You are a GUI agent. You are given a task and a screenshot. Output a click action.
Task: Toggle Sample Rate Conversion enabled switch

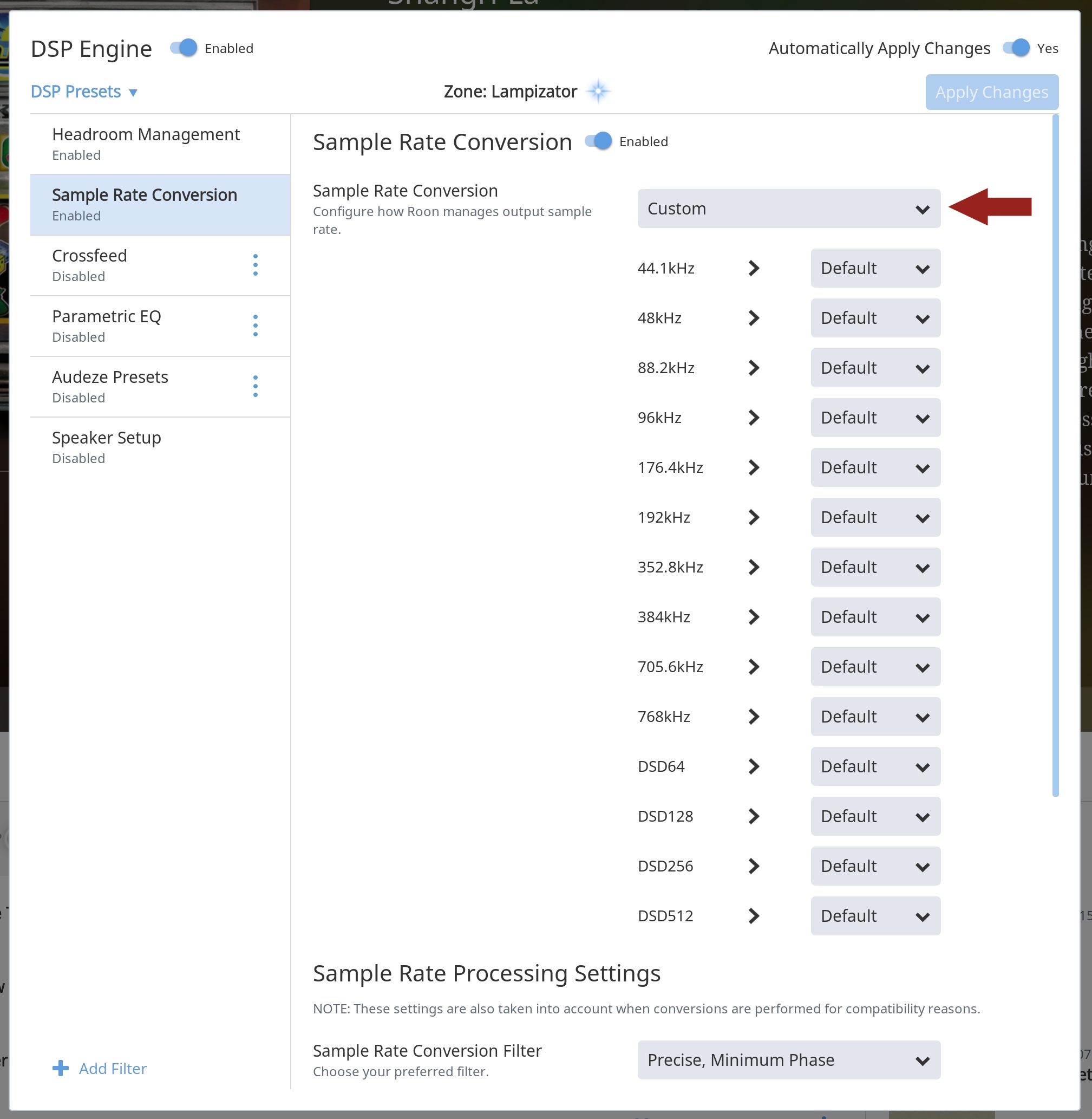599,141
